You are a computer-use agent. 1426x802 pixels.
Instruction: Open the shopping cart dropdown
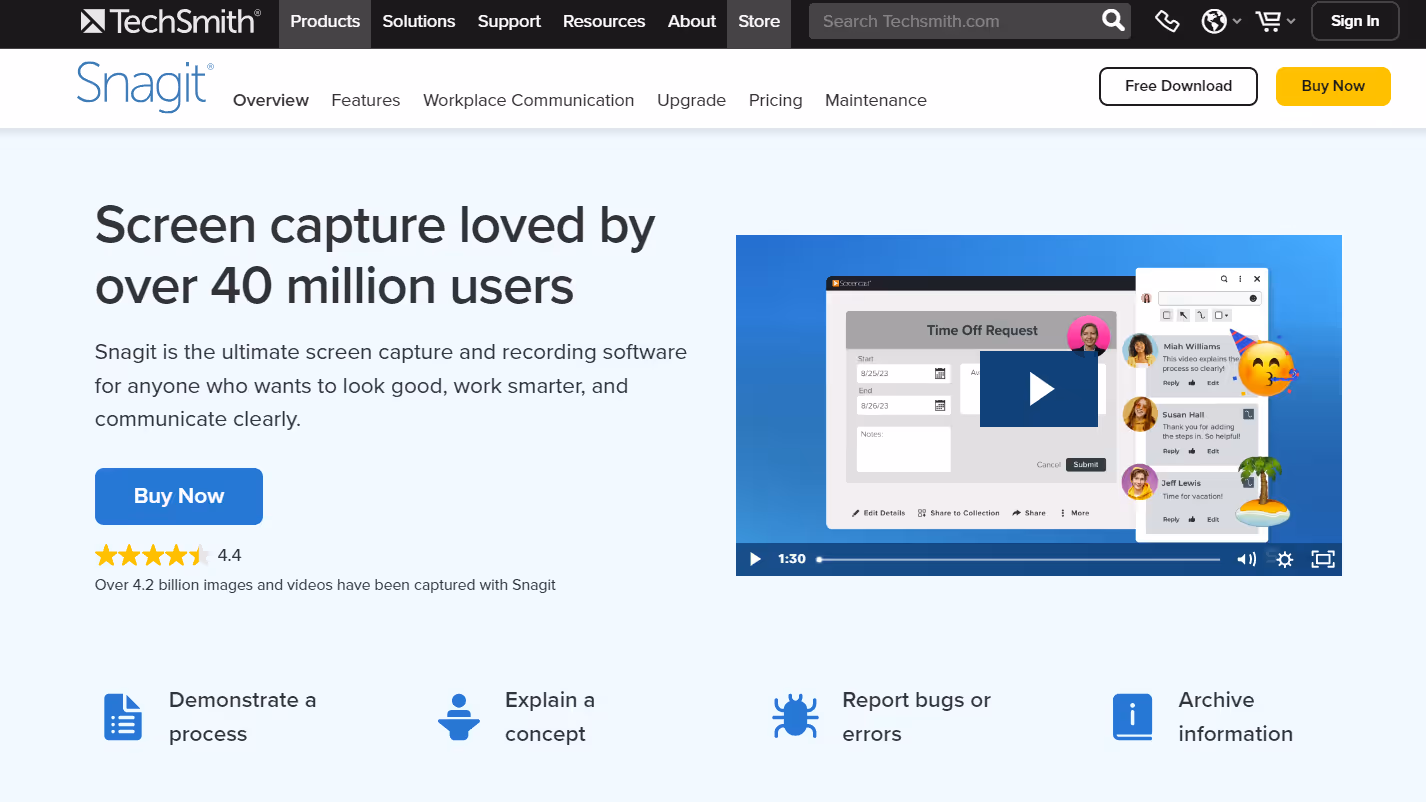(x=1275, y=21)
